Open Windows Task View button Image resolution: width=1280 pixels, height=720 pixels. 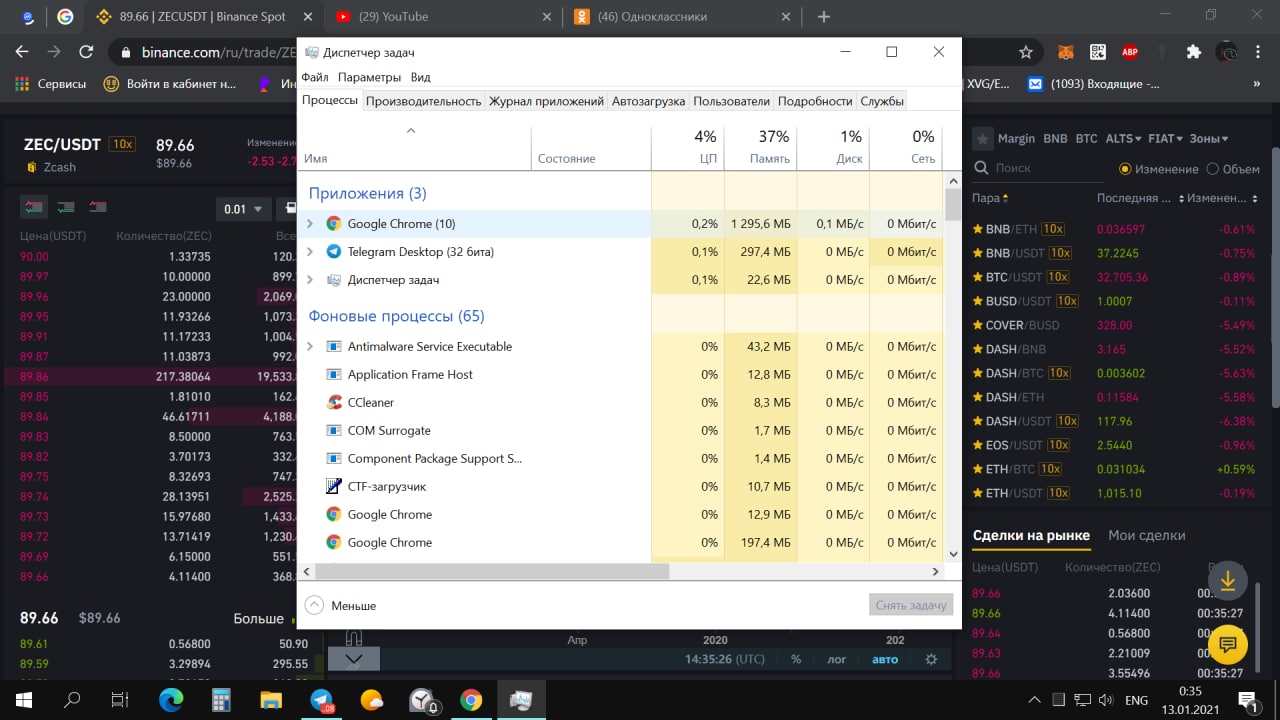(x=120, y=700)
